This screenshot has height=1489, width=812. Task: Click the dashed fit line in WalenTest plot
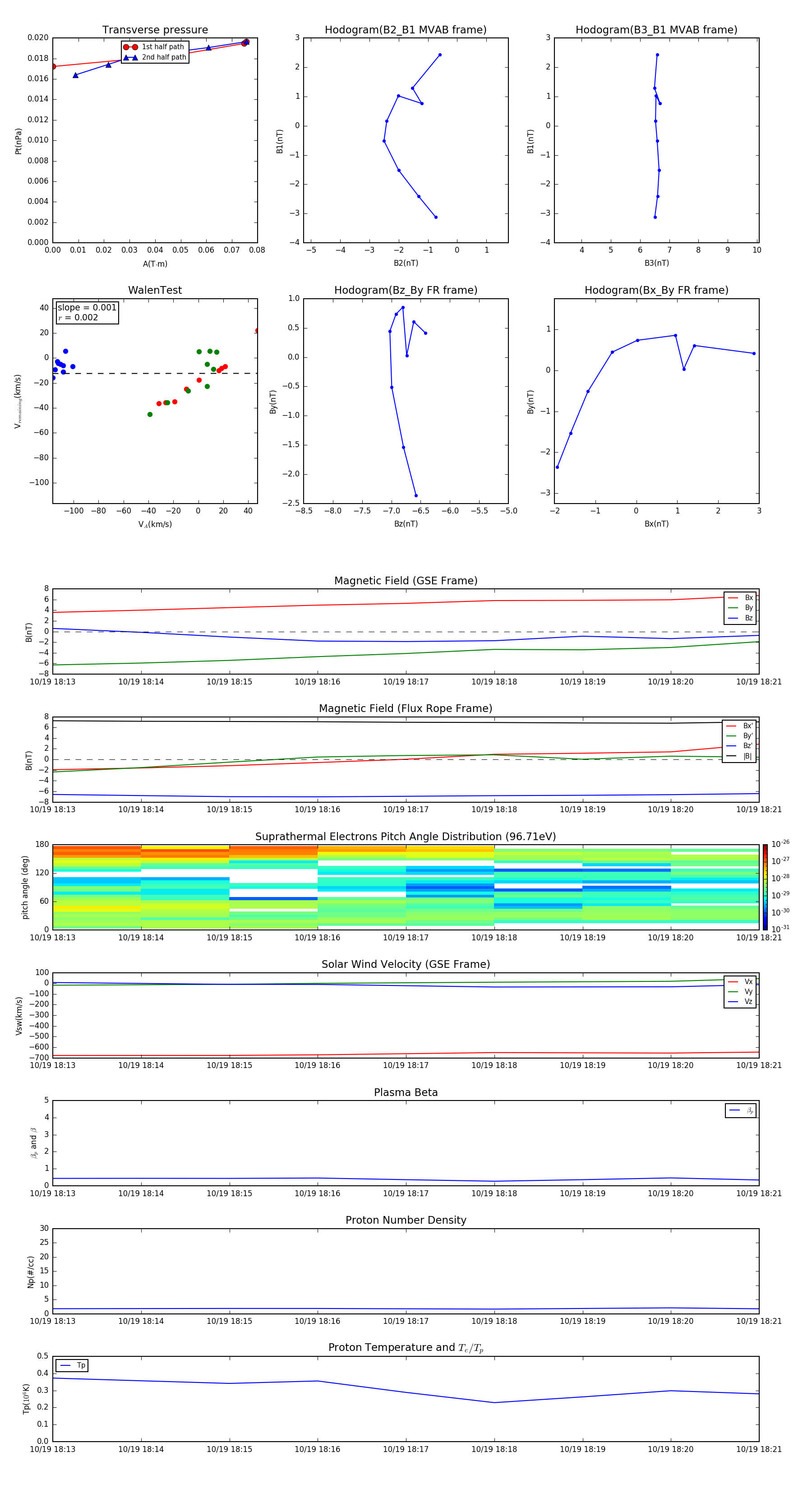click(x=155, y=374)
